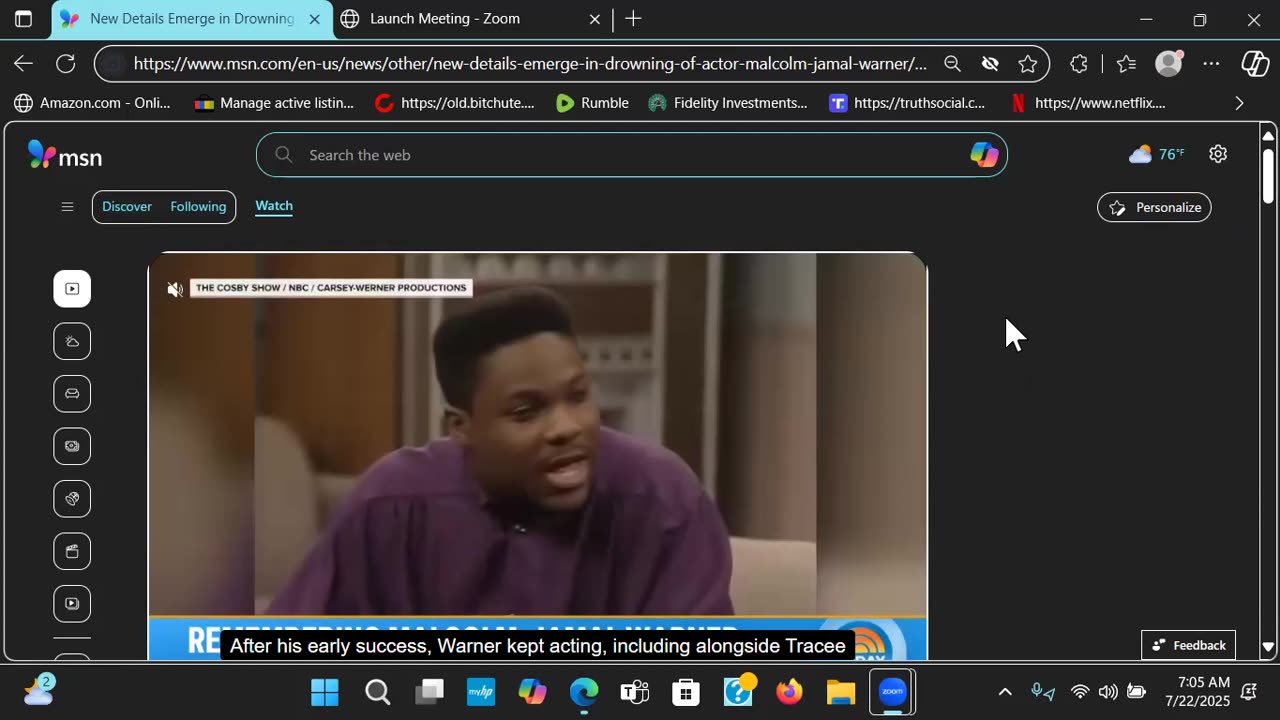The width and height of the screenshot is (1280, 720).
Task: Launch Firefox from the taskbar
Action: 789,692
